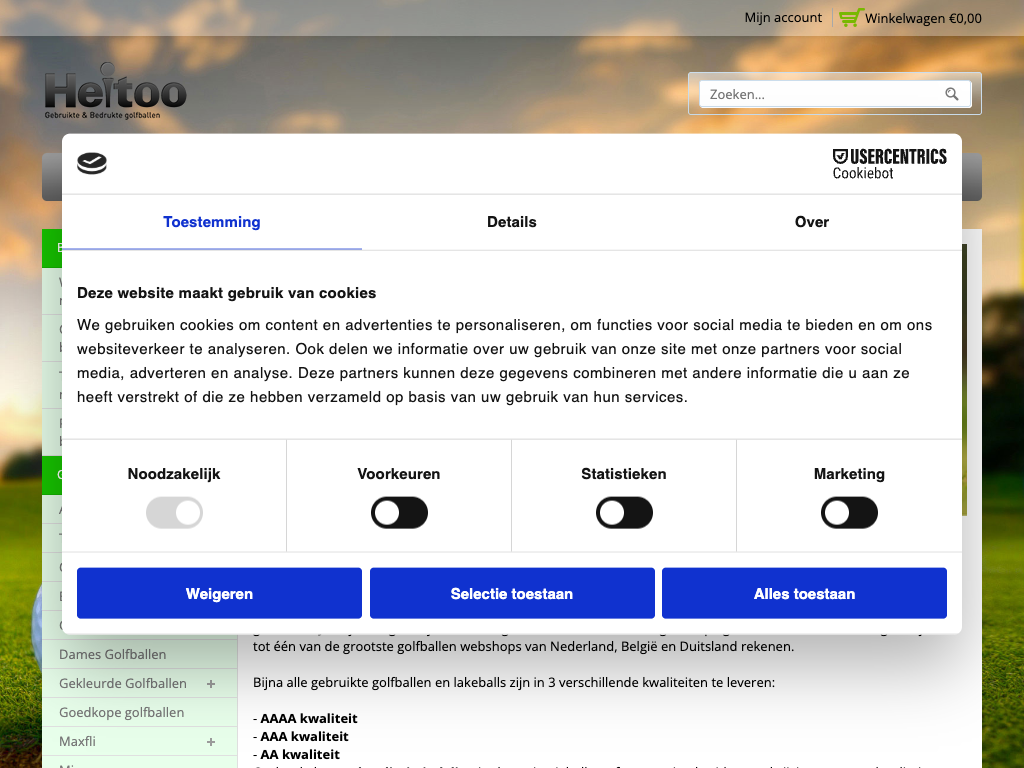Toggle the Voorkeuren cookie switch
This screenshot has height=768, width=1024.
pyautogui.click(x=399, y=513)
